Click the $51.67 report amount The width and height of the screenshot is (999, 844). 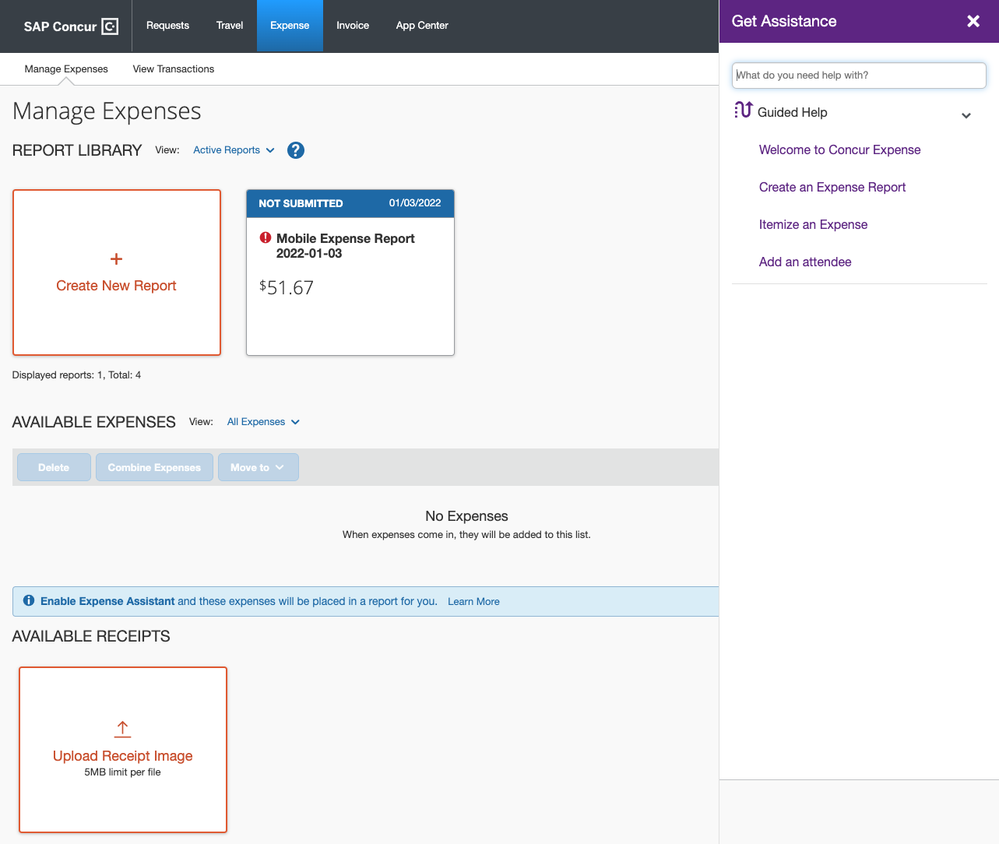click(286, 287)
